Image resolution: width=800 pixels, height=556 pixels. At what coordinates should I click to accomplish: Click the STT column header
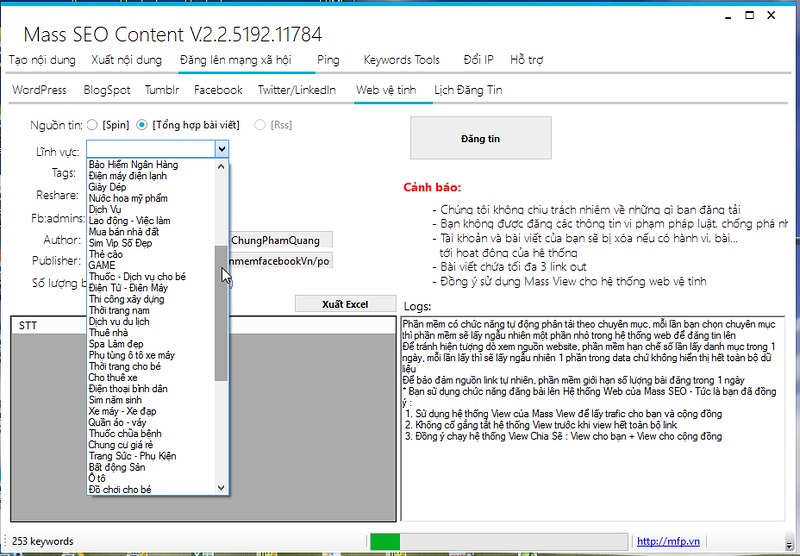tap(28, 325)
